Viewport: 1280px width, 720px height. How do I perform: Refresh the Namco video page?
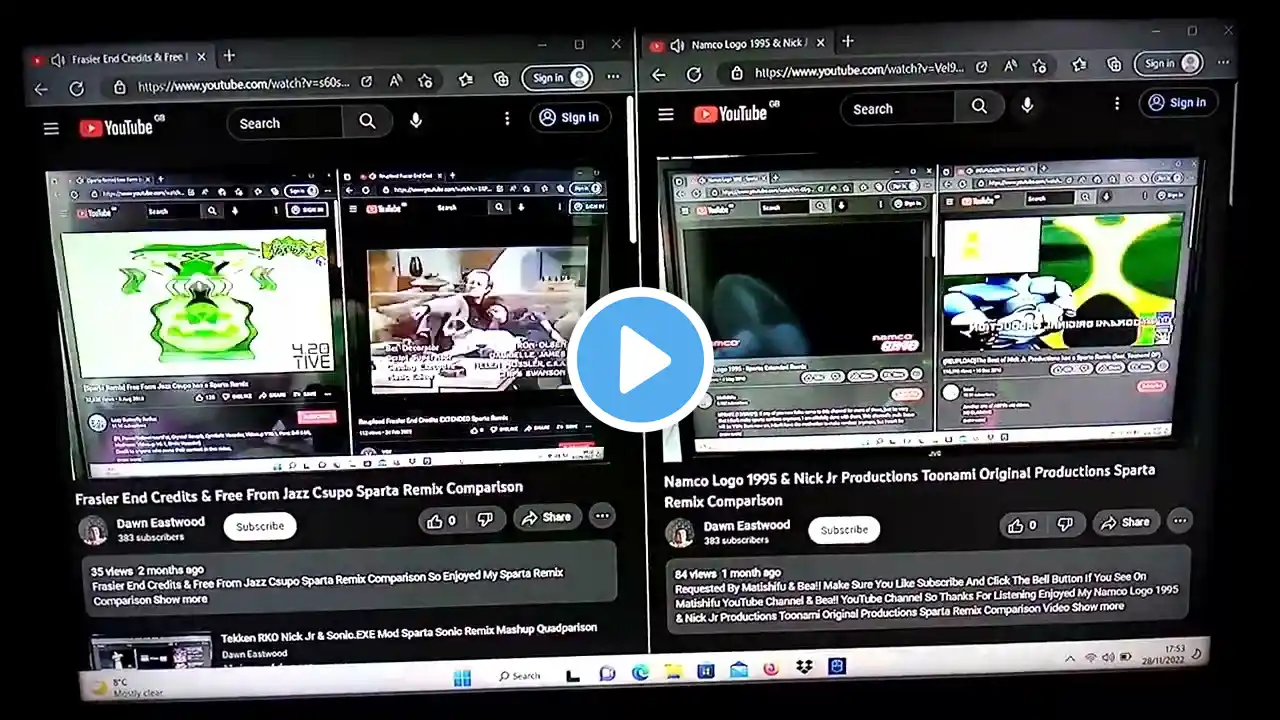[694, 74]
